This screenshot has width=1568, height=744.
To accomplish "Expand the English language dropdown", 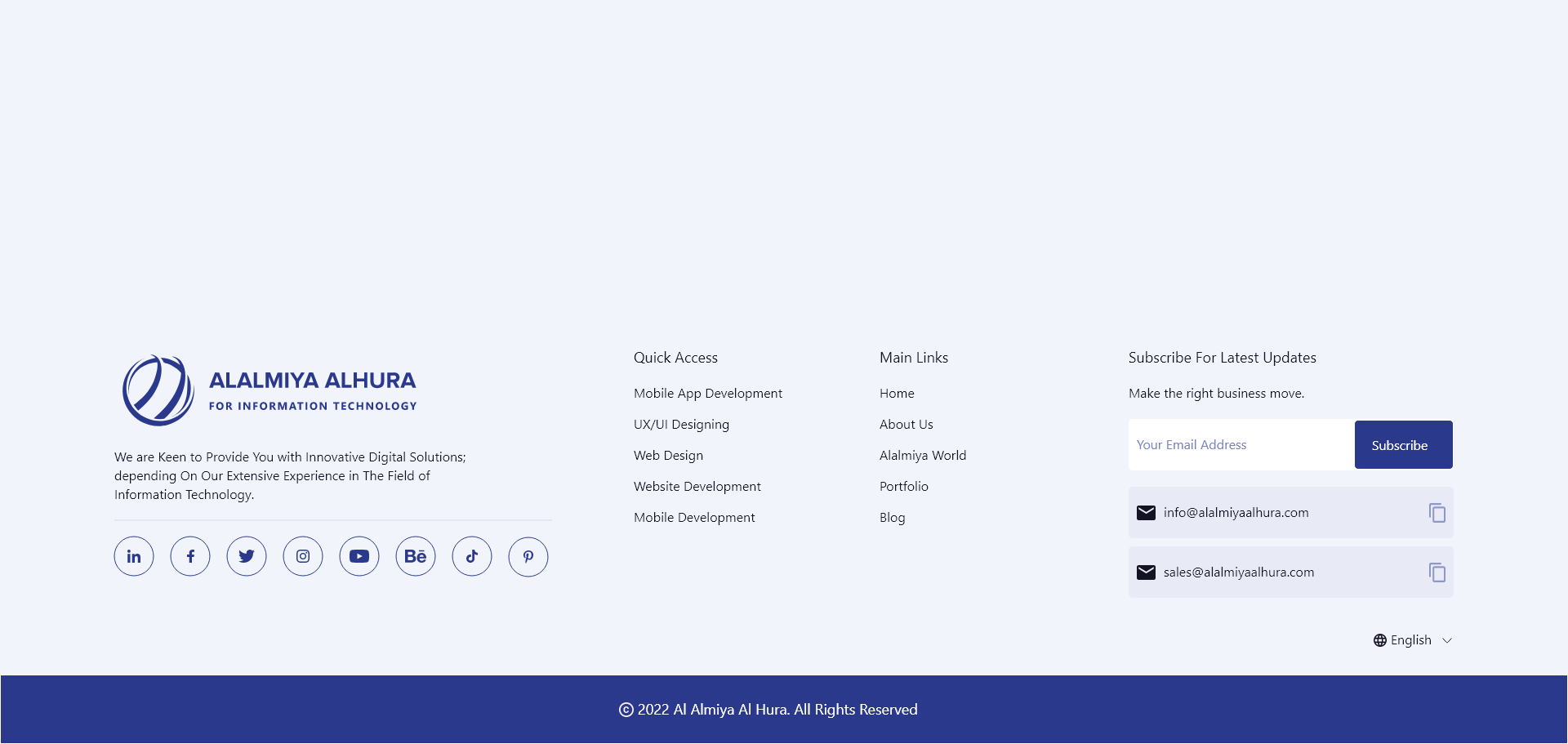I will pos(1413,640).
